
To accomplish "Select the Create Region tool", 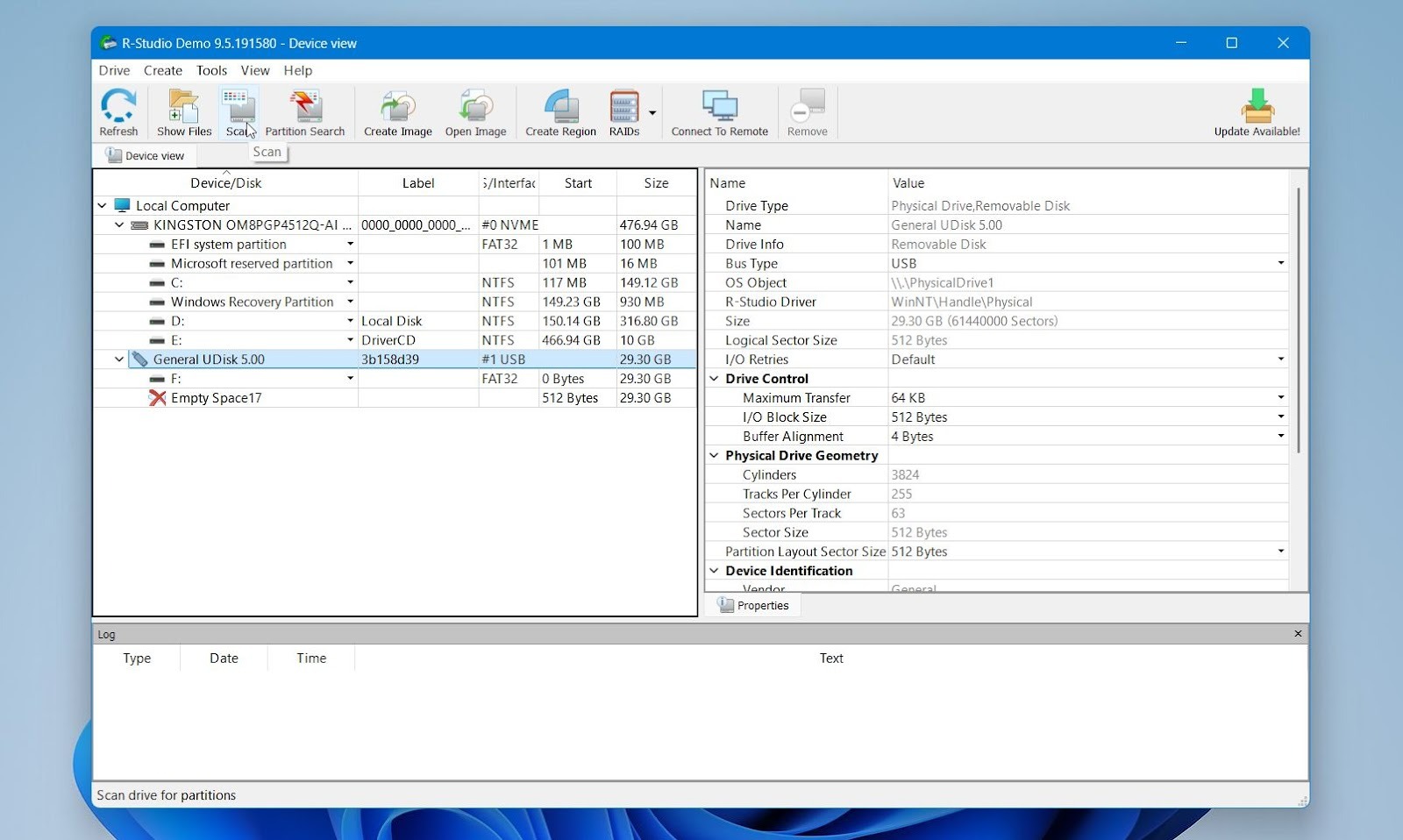I will [x=559, y=111].
